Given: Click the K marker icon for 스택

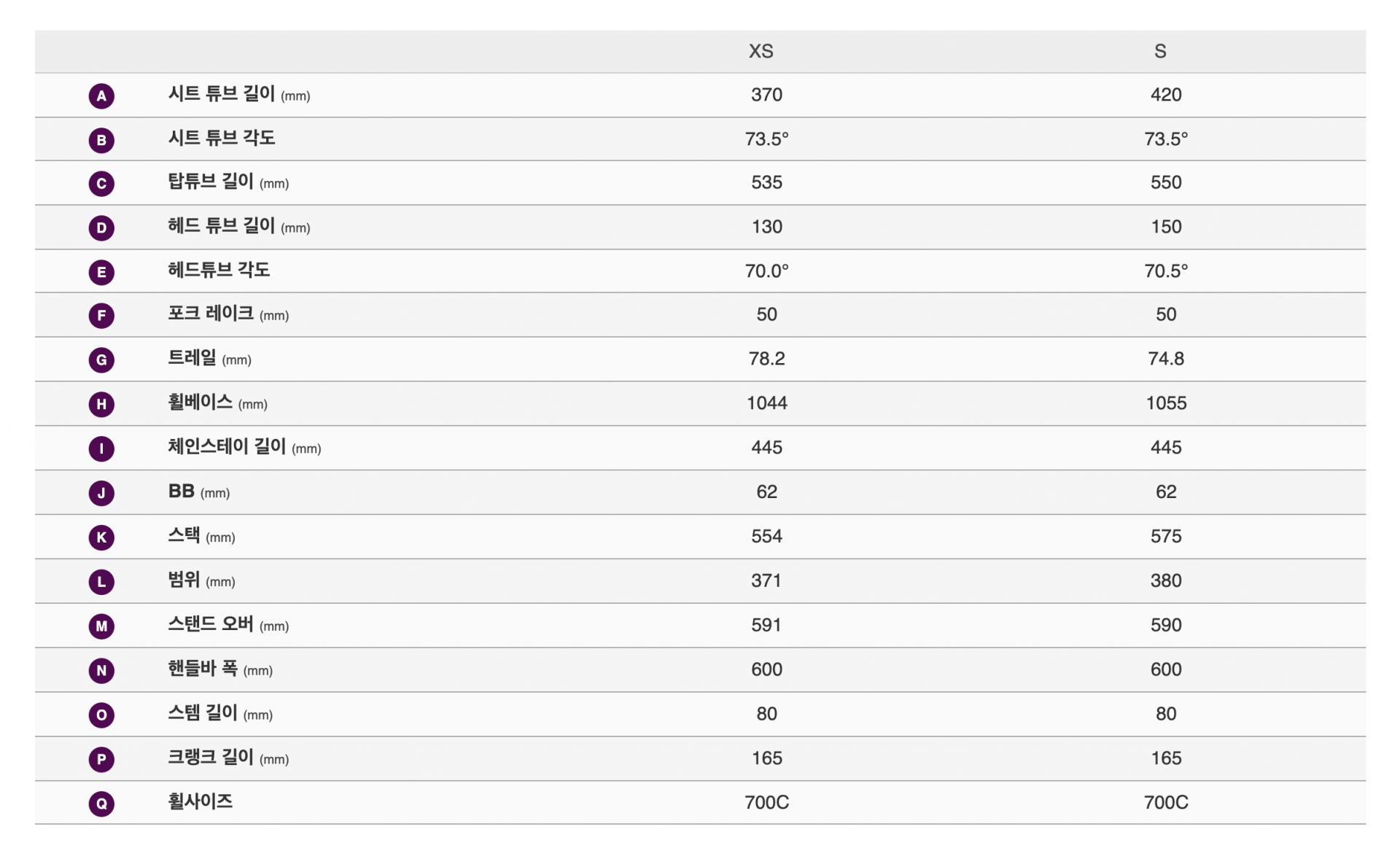Looking at the screenshot, I should (101, 537).
